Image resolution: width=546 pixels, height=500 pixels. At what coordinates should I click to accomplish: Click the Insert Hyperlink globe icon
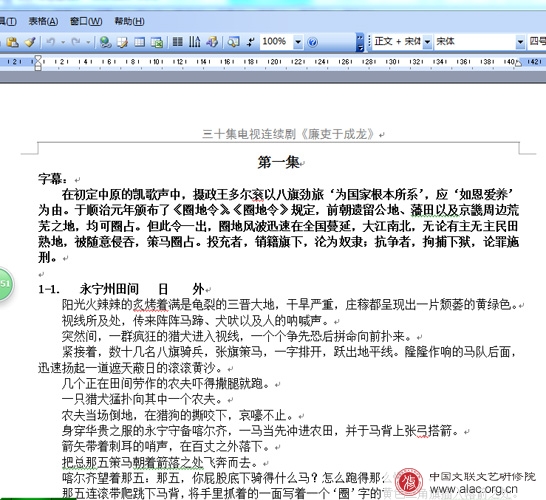pyautogui.click(x=105, y=42)
